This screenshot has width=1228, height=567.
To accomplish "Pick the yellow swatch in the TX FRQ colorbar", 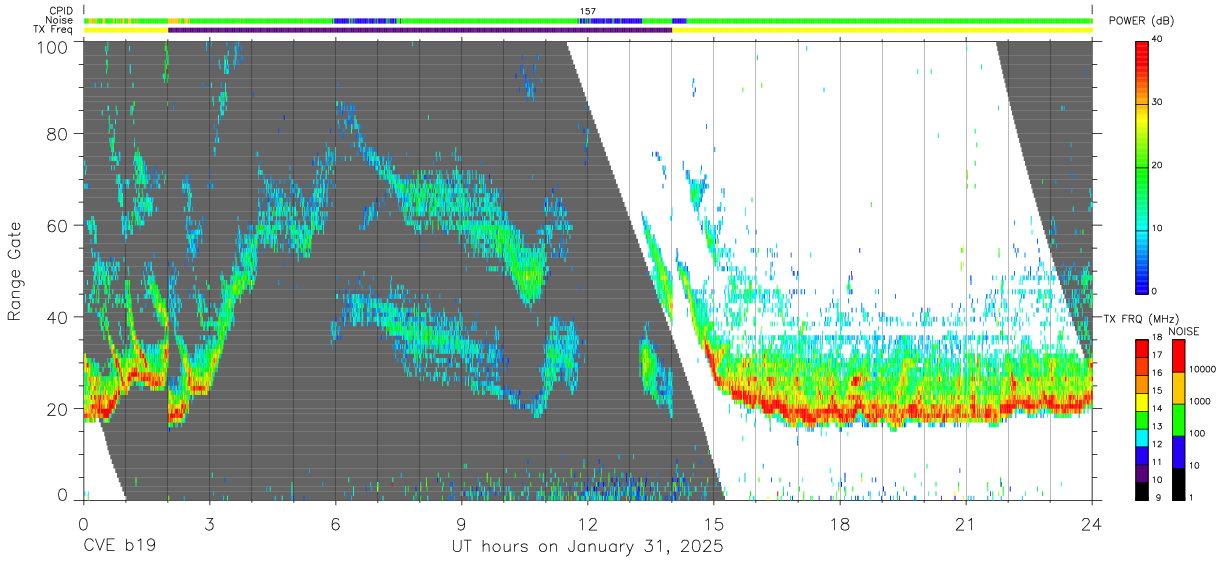I will 1142,402.
